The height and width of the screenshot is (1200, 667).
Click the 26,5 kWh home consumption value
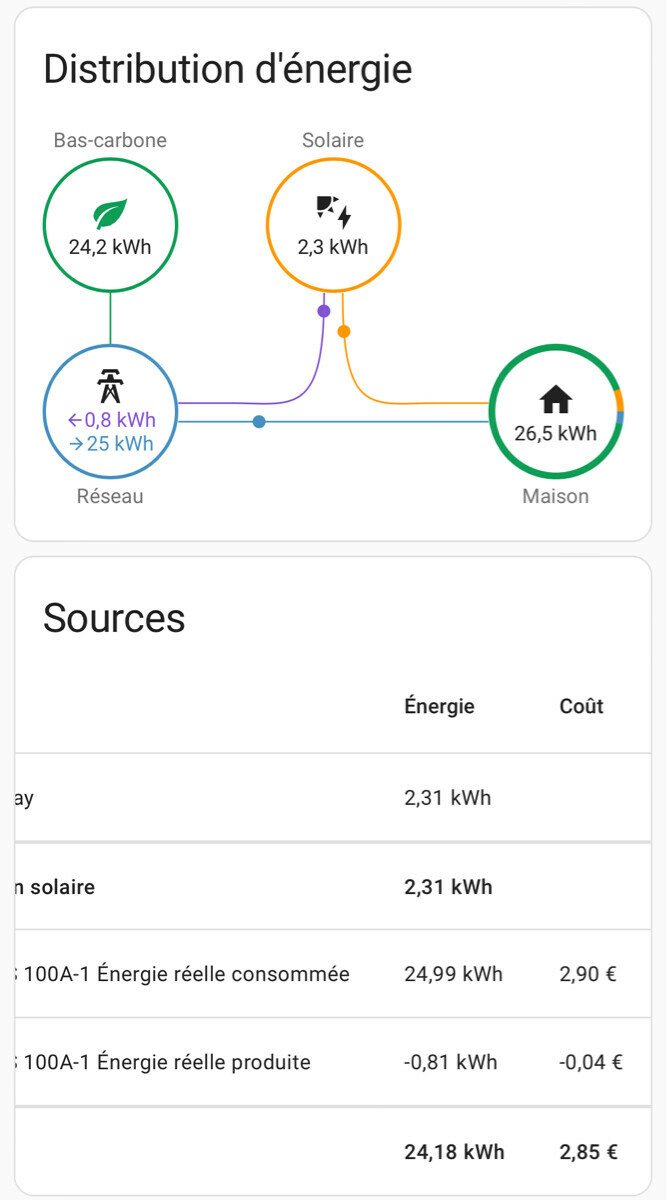point(555,434)
